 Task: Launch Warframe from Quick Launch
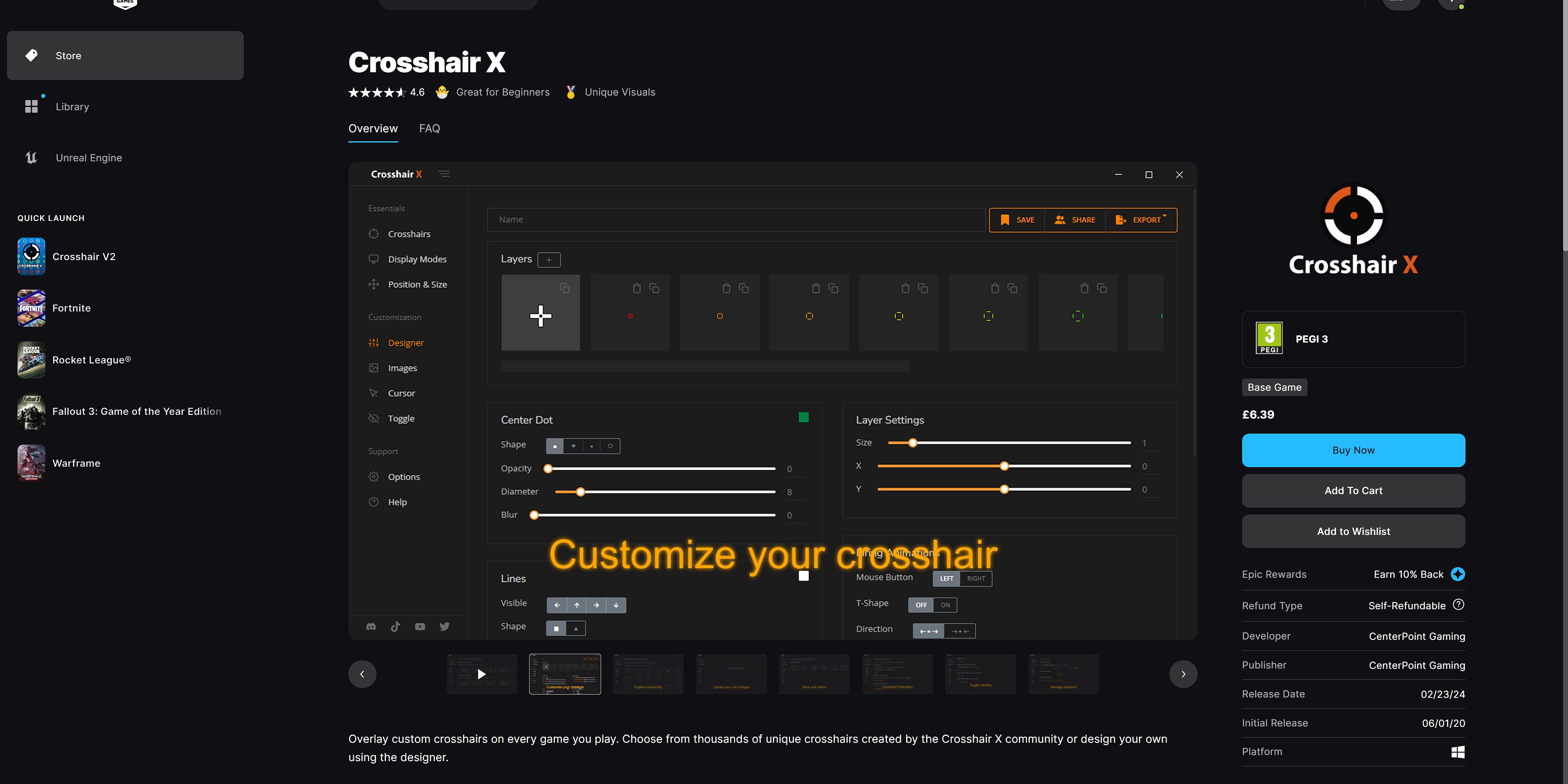[x=76, y=463]
